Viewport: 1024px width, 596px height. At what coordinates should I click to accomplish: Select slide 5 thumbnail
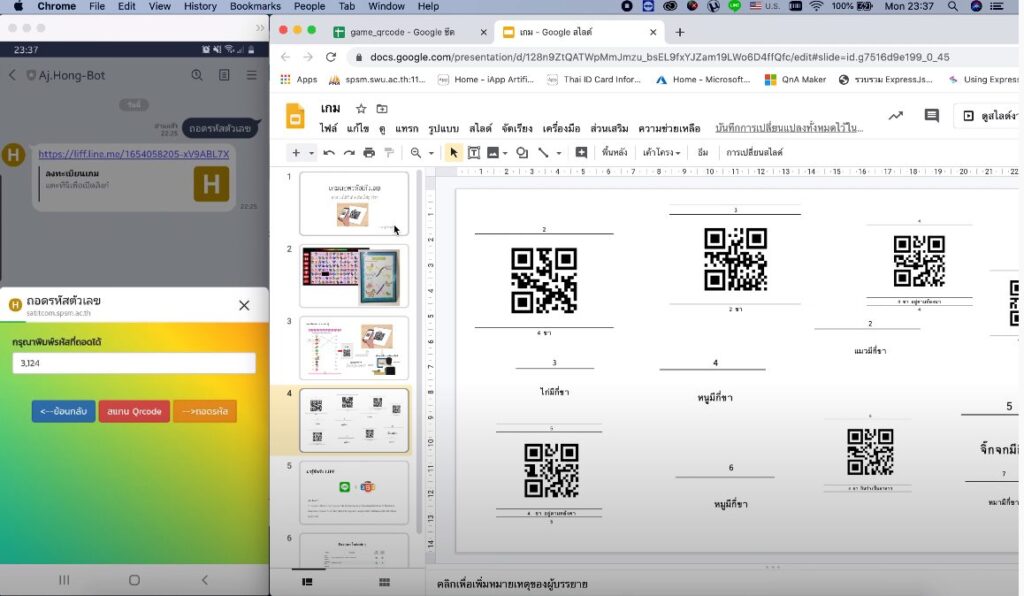(354, 493)
